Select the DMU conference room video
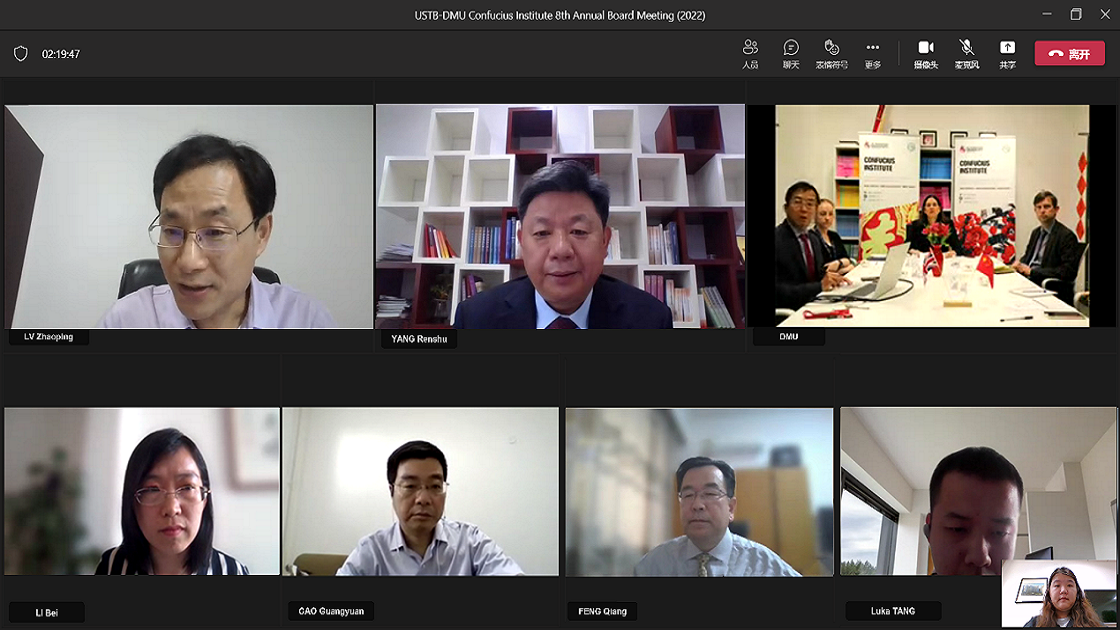The width and height of the screenshot is (1120, 630). tap(932, 216)
